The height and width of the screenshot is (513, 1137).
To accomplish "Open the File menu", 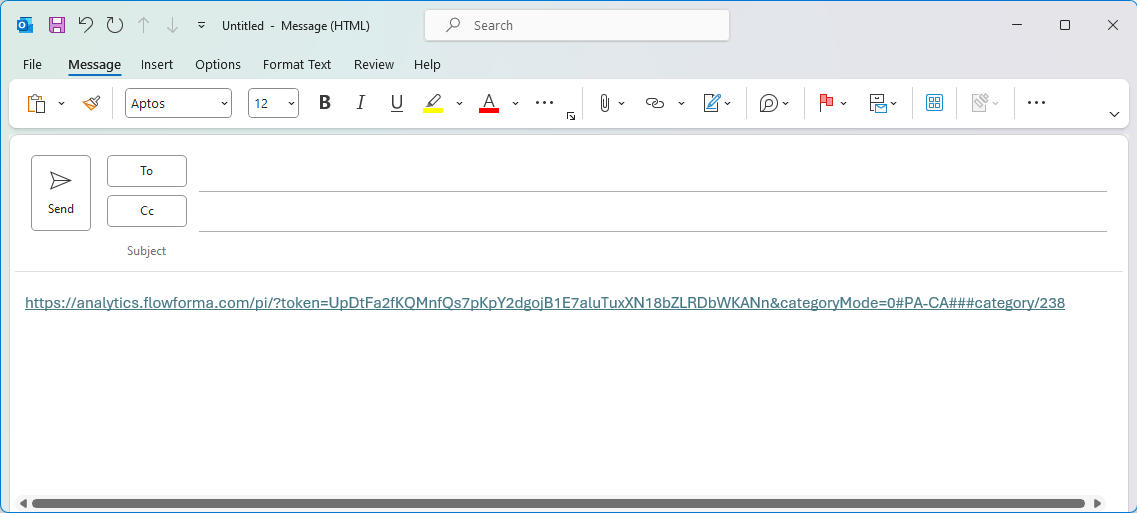I will coord(32,65).
